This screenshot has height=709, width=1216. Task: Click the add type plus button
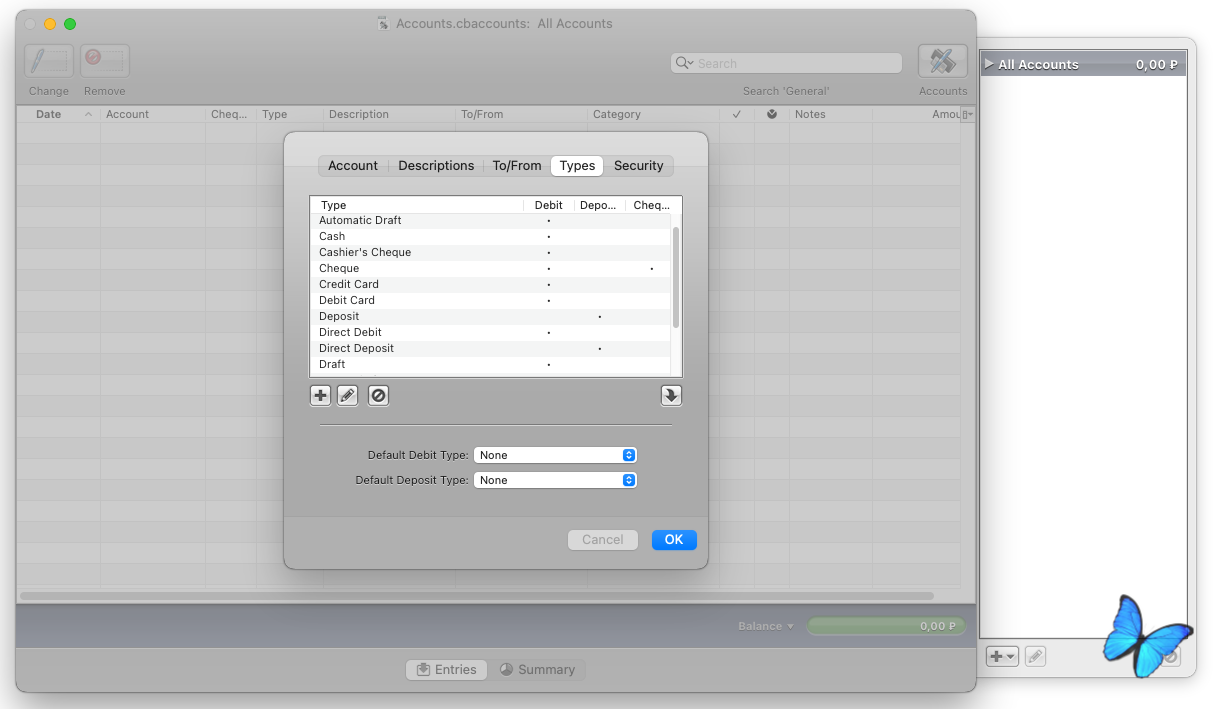click(x=320, y=396)
